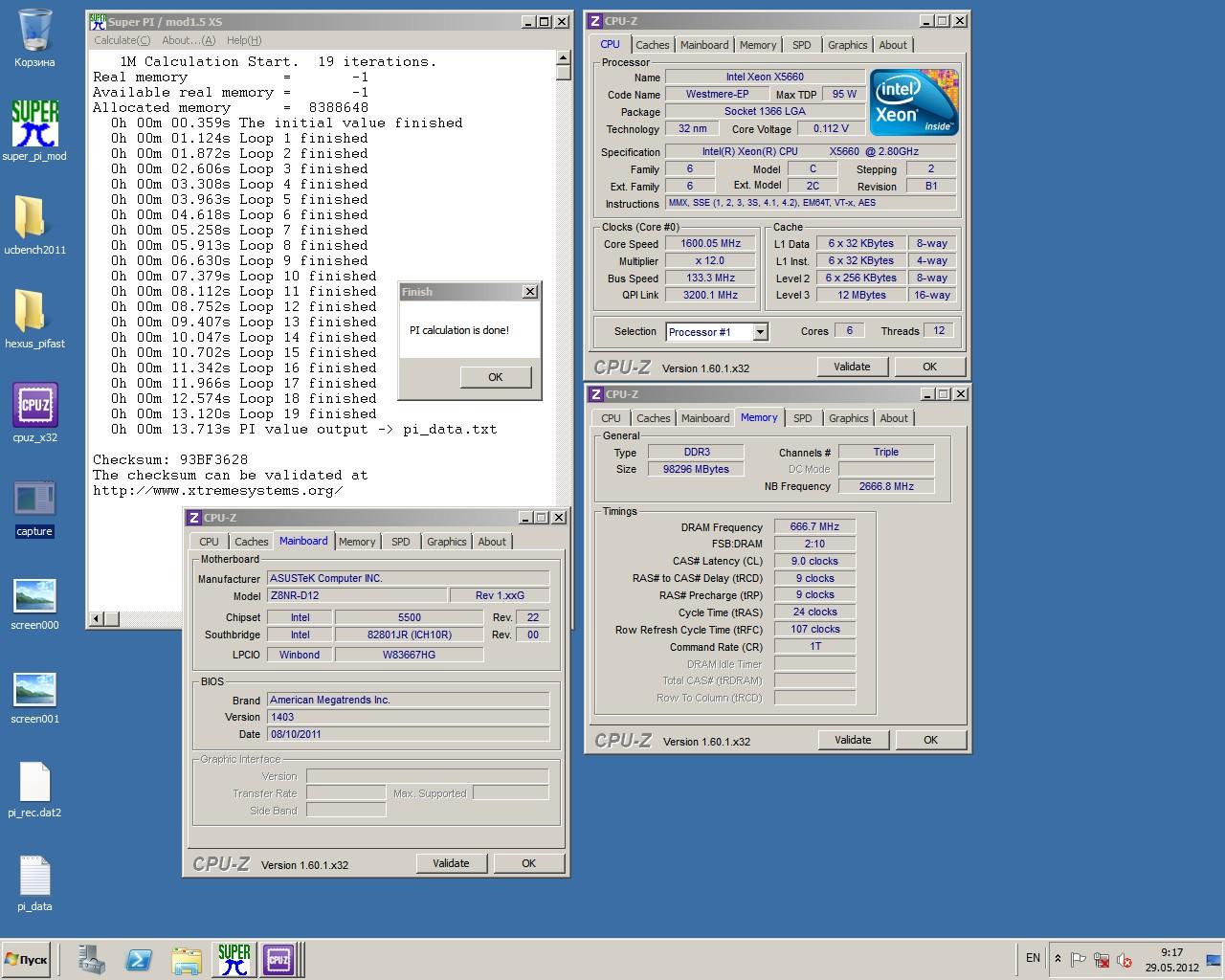Select CPU tab in CPU-Z Mainboard window
This screenshot has height=980, width=1225.
tap(209, 542)
